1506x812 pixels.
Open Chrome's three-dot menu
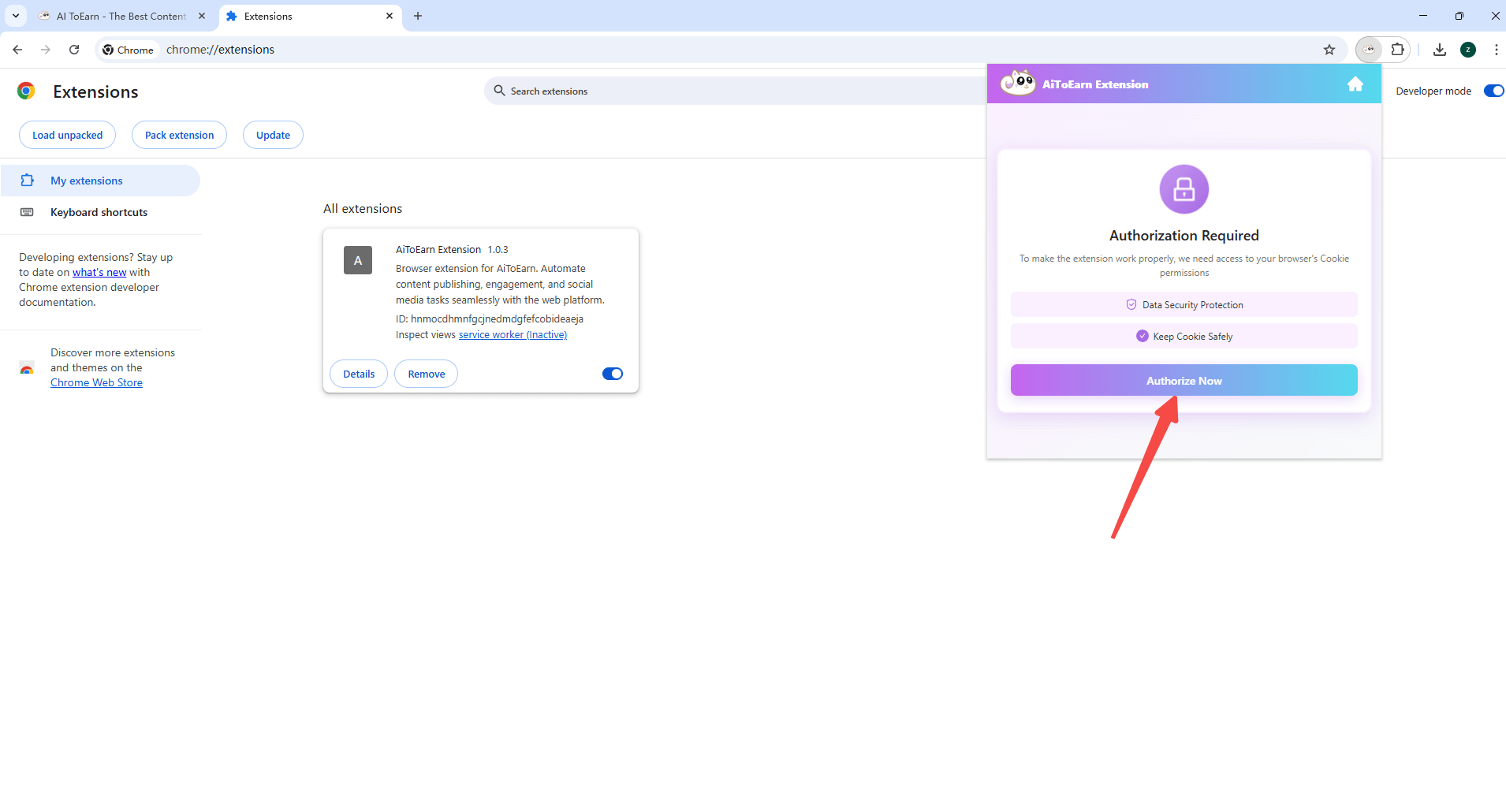click(x=1496, y=50)
